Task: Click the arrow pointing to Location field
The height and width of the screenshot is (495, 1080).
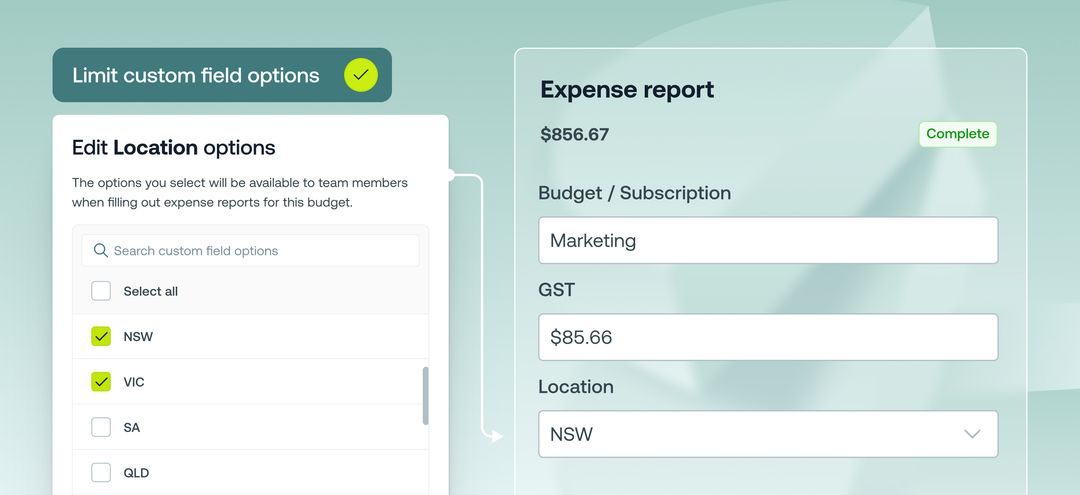Action: tap(494, 436)
